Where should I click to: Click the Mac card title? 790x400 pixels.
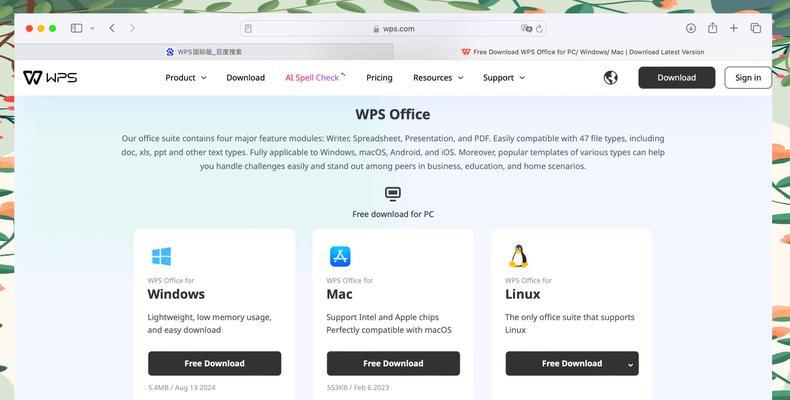click(x=339, y=294)
